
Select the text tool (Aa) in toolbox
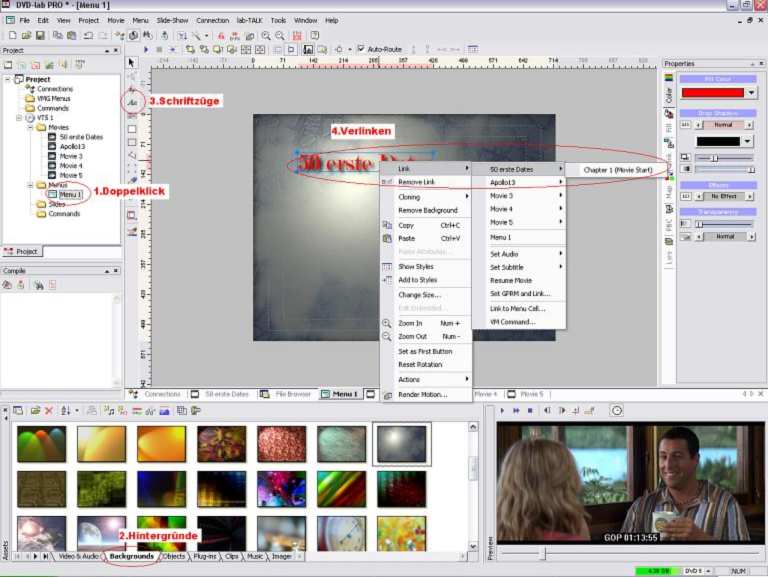[x=131, y=102]
